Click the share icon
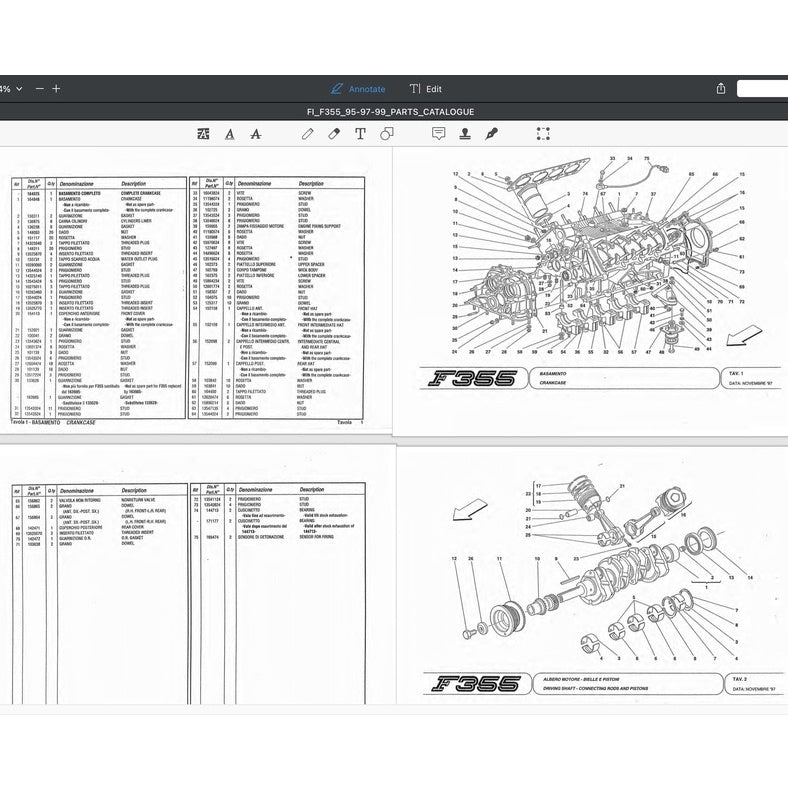This screenshot has width=788, height=788. 720,89
